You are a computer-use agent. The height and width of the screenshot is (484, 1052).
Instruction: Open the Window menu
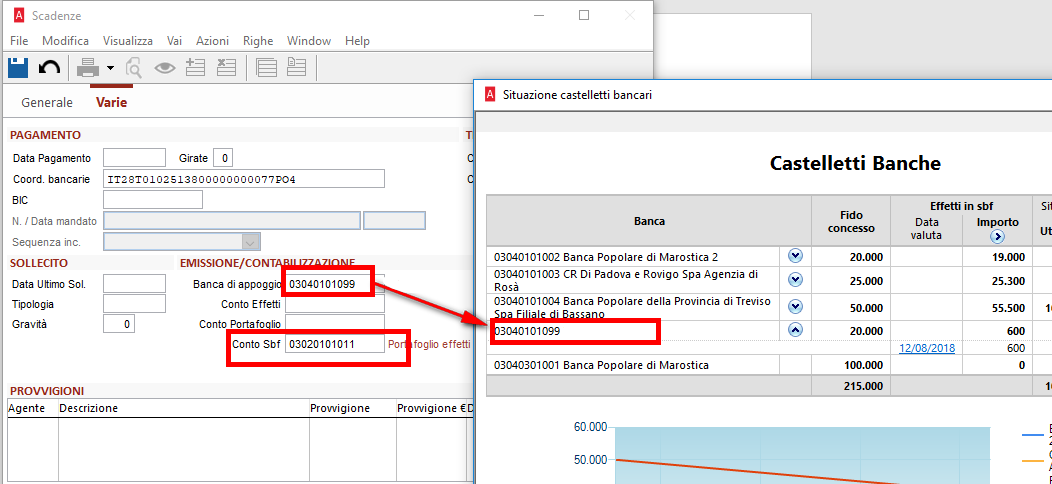pyautogui.click(x=309, y=41)
